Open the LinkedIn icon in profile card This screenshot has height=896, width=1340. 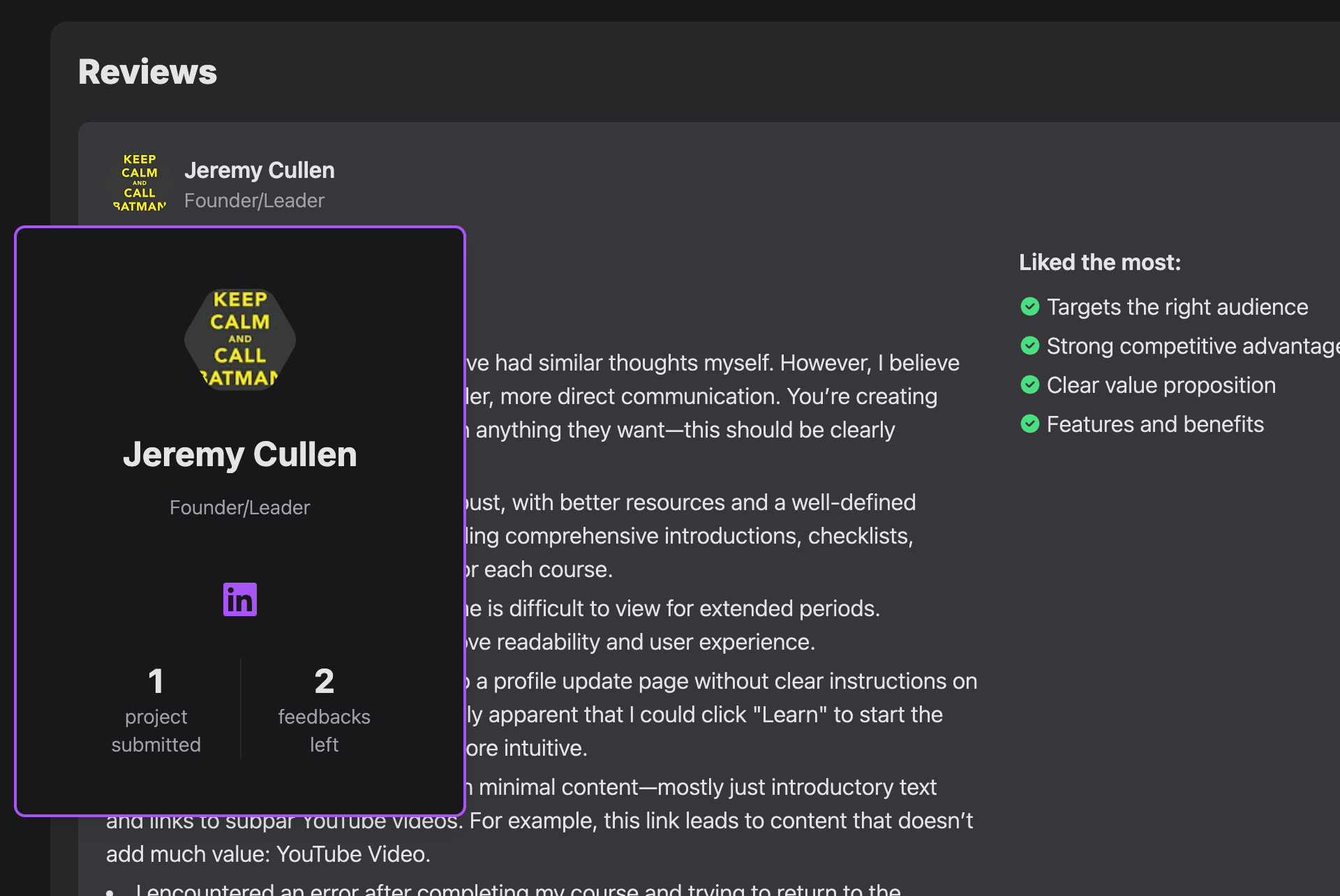tap(239, 599)
